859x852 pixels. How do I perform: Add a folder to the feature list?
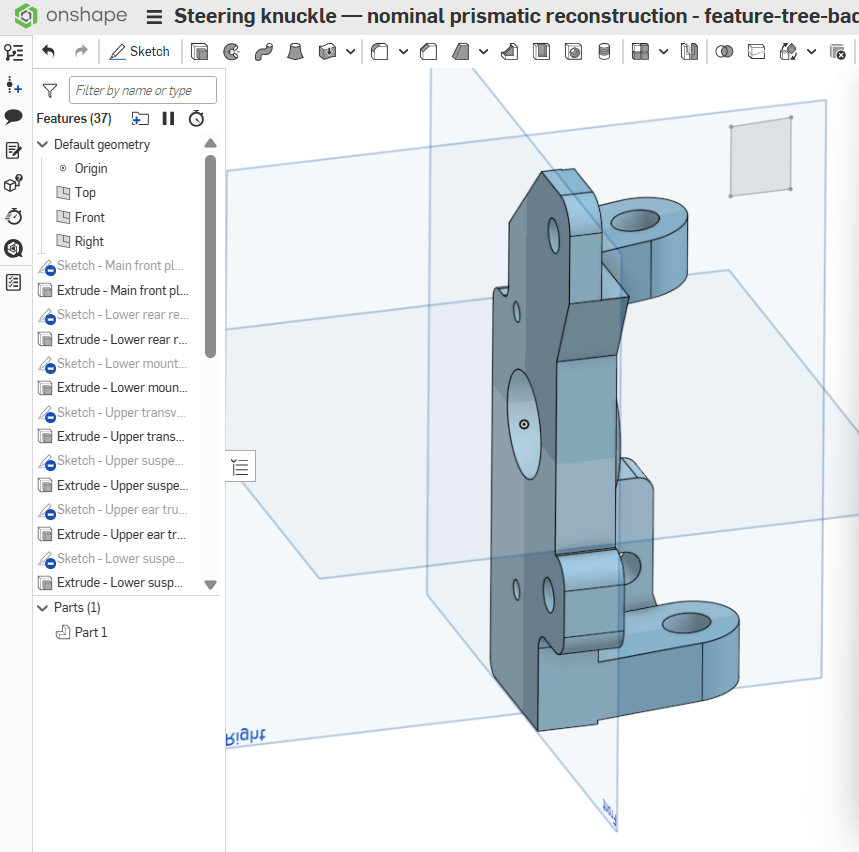point(140,118)
